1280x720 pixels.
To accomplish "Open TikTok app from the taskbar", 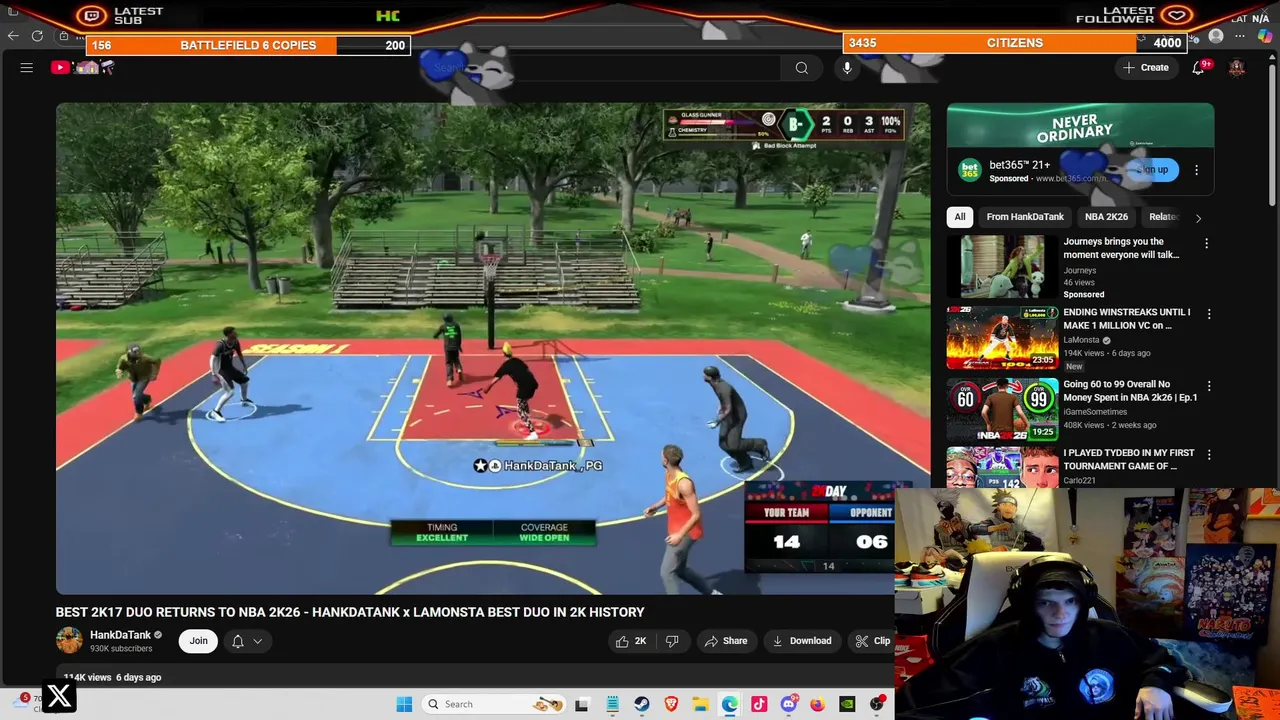I will point(759,704).
